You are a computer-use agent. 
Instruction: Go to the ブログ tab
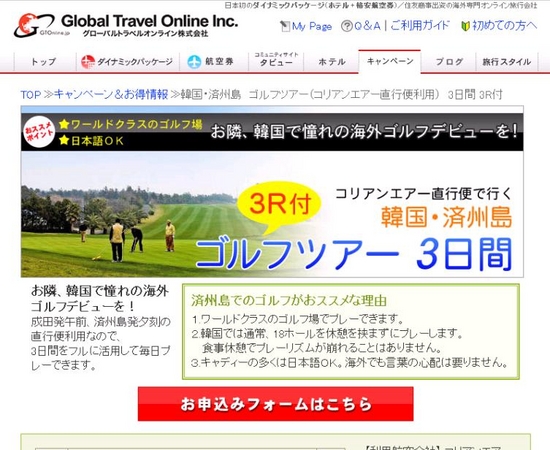point(449,62)
